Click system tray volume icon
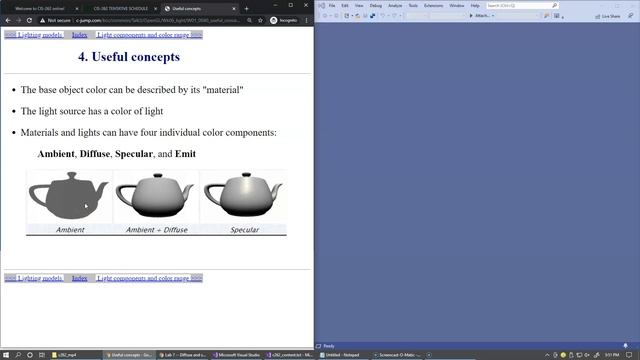Viewport: 640px width, 360px height. click(x=587, y=355)
